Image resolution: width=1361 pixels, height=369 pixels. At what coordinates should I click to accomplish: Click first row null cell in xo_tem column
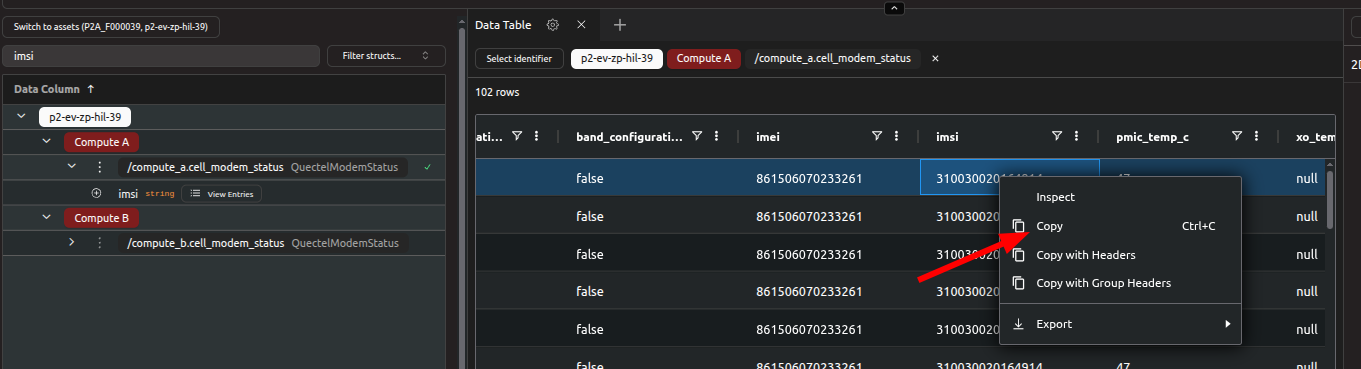coord(1307,178)
